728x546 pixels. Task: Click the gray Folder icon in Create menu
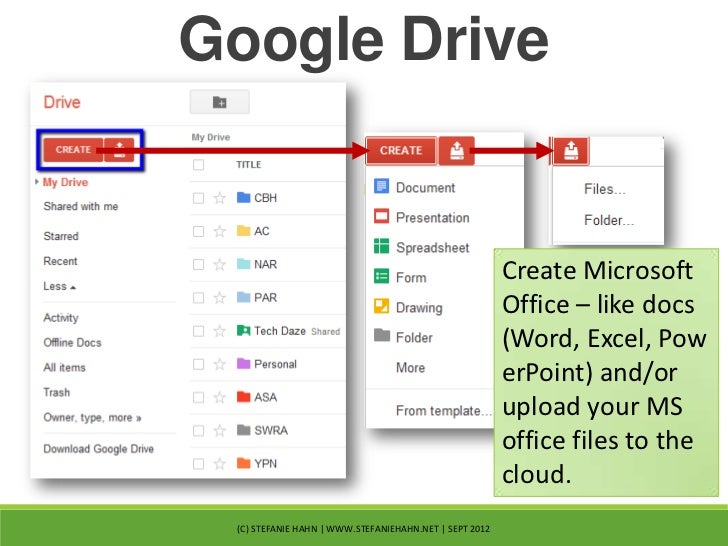click(x=382, y=335)
